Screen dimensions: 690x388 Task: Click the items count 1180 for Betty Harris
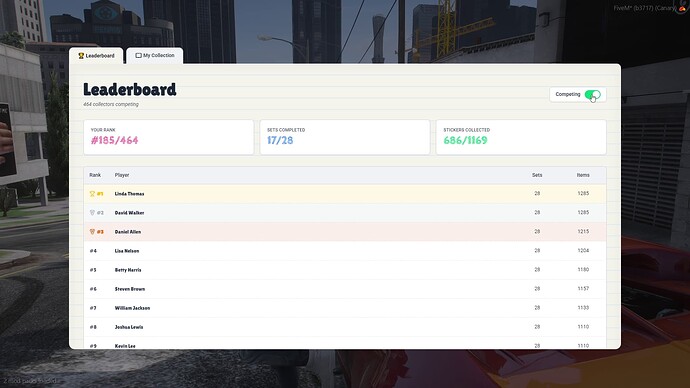[583, 270]
